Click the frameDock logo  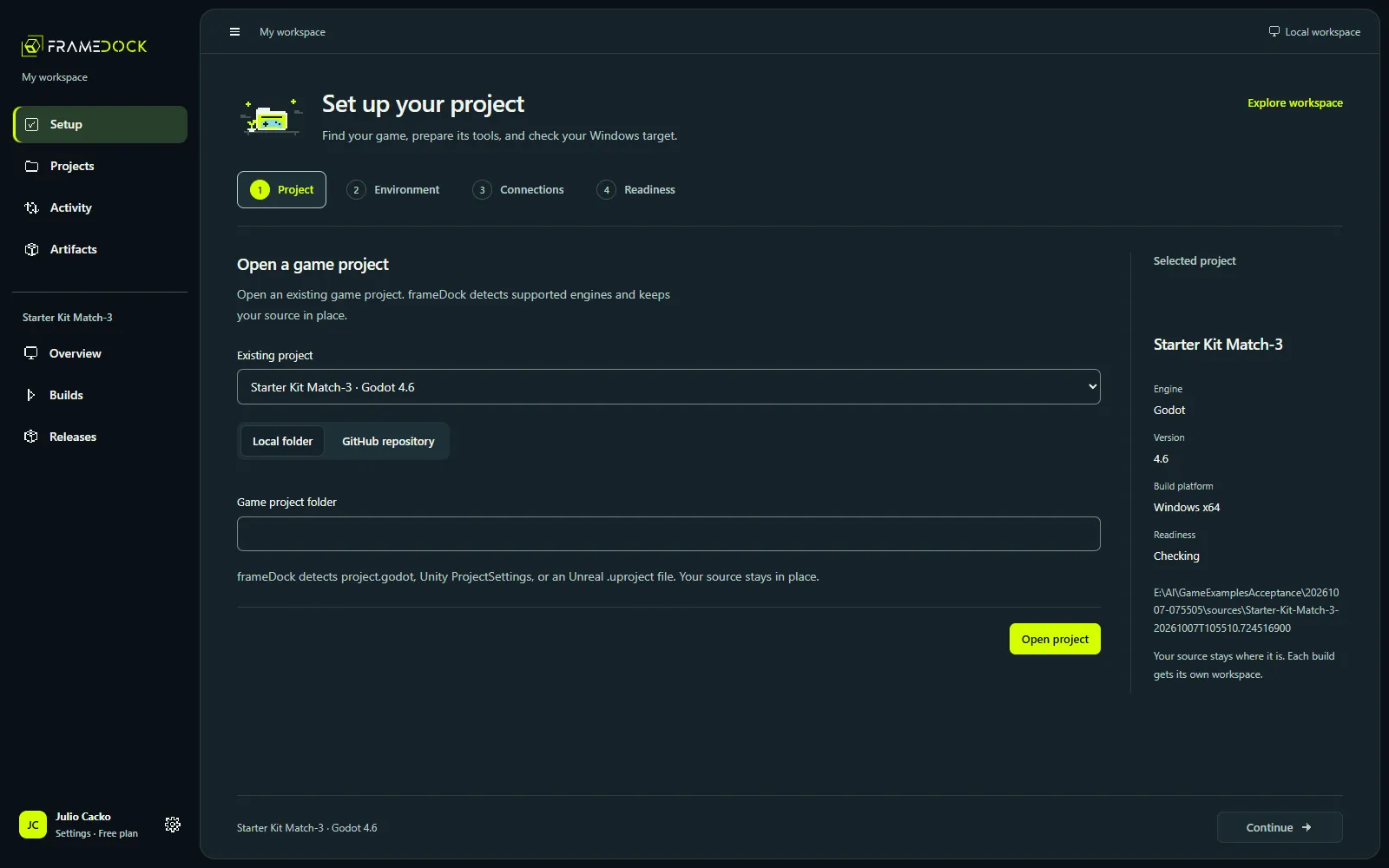coord(84,46)
